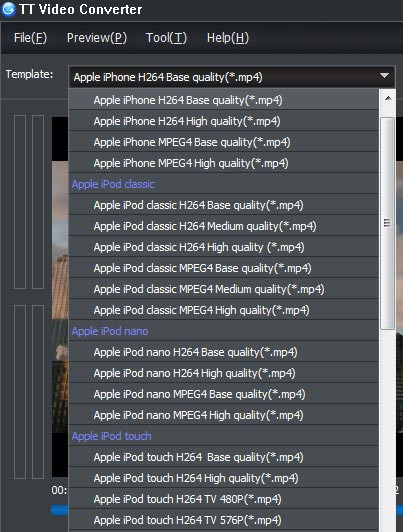Select Apple iPod nano MPEG4 Base quality(*.mp4)
The width and height of the screenshot is (403, 532).
click(224, 394)
